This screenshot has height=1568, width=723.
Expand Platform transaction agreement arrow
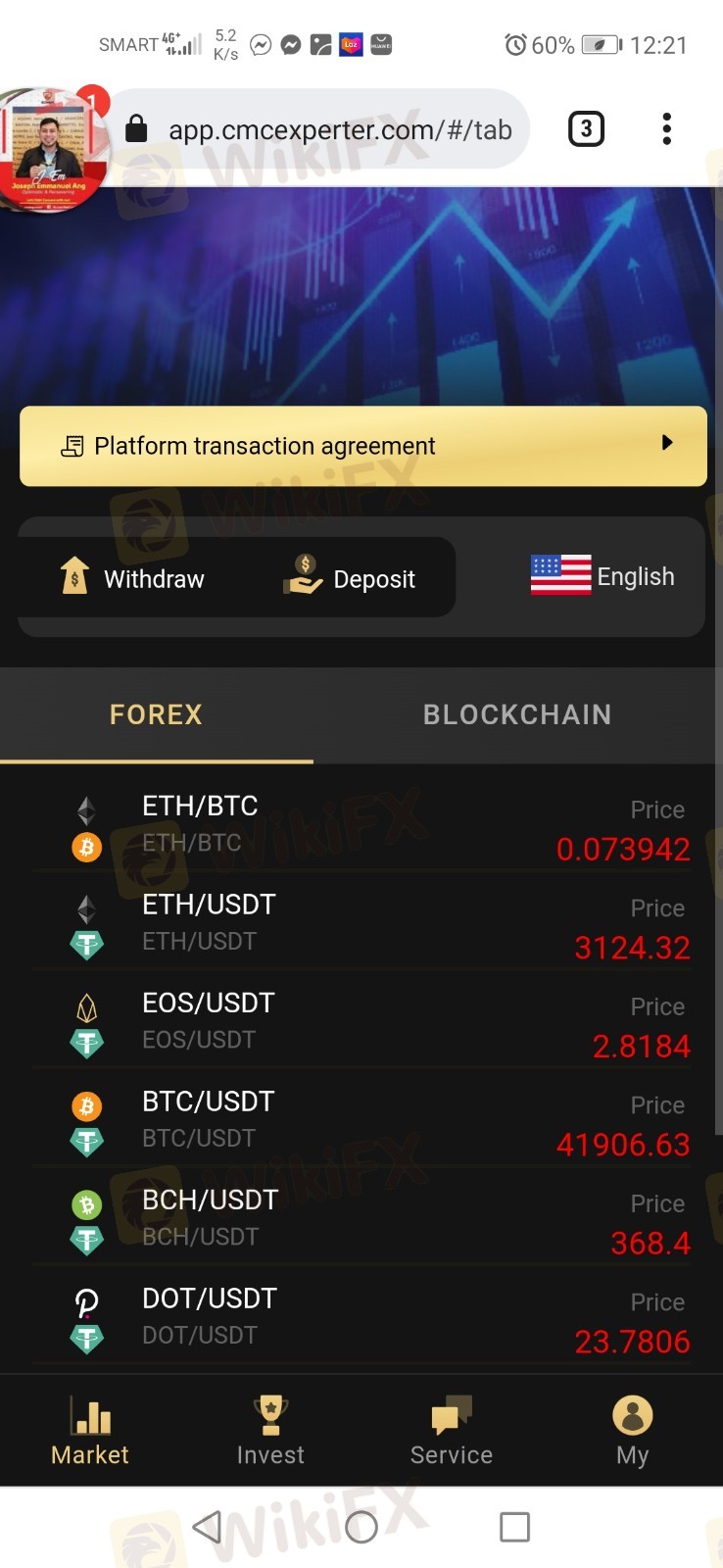(x=667, y=443)
